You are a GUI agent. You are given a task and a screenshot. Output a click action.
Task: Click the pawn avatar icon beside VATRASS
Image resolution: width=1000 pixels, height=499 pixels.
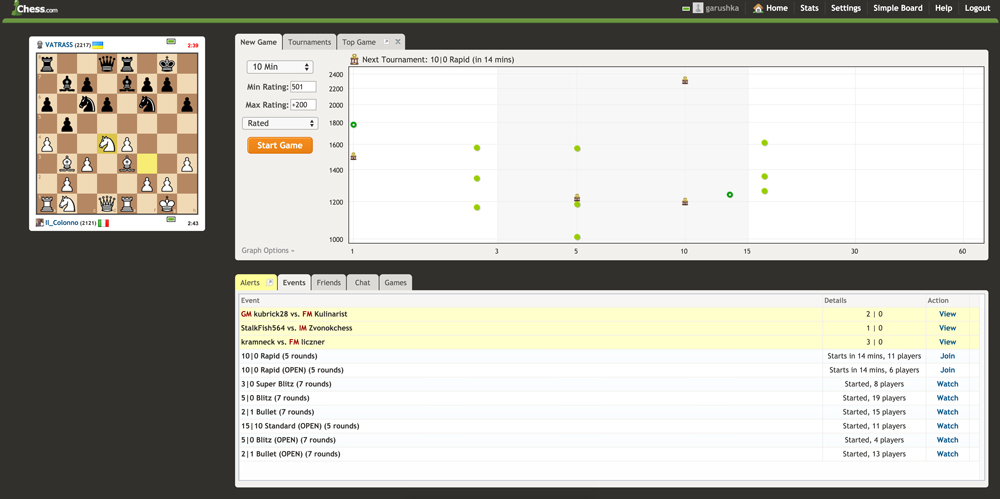[x=40, y=45]
